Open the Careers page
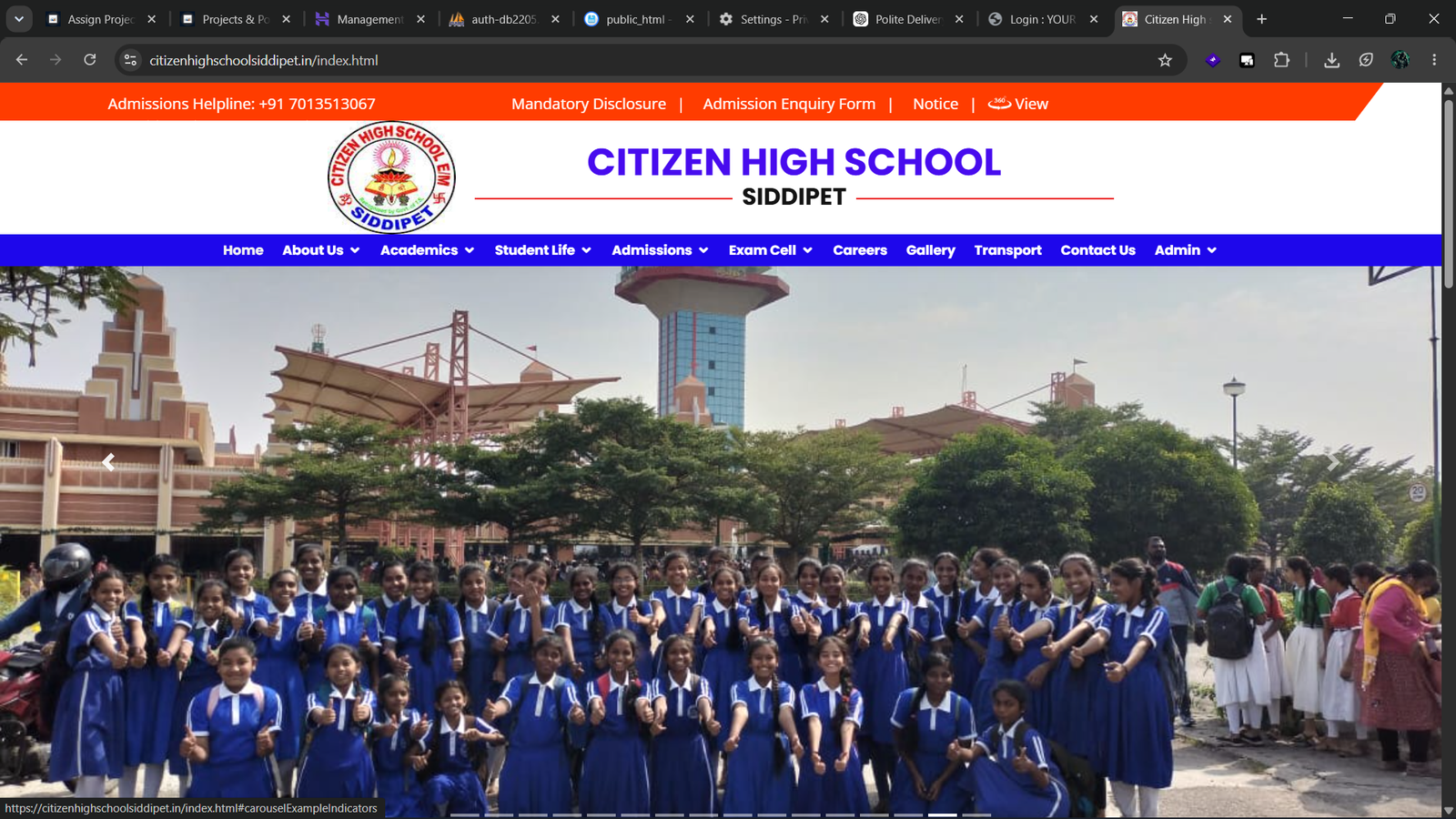 [x=860, y=250]
